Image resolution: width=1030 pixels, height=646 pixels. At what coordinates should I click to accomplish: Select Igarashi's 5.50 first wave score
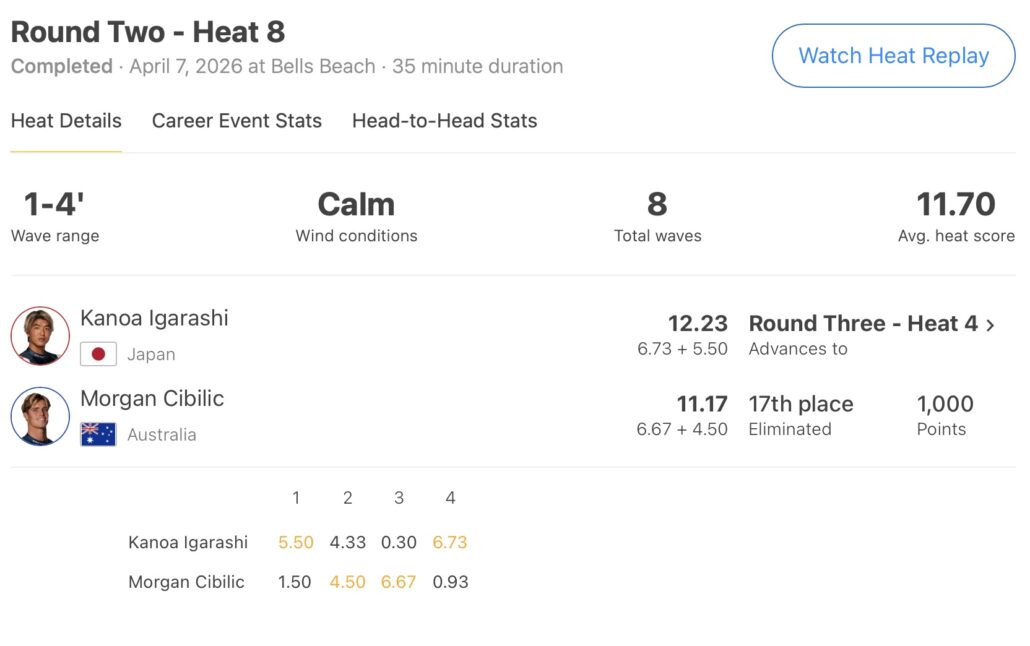click(x=296, y=542)
